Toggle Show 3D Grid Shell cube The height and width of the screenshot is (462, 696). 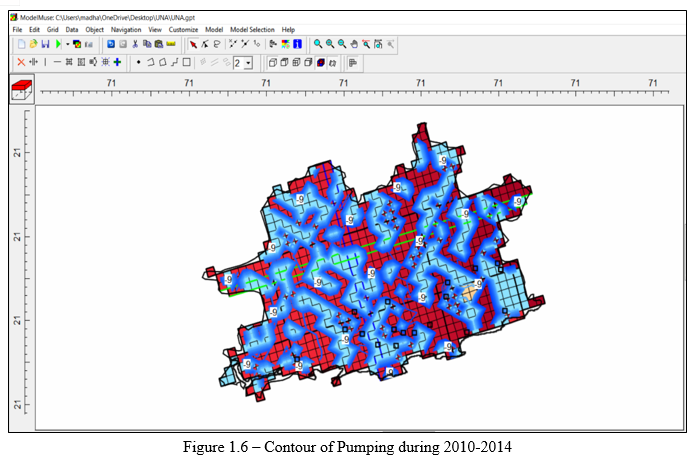click(x=273, y=63)
